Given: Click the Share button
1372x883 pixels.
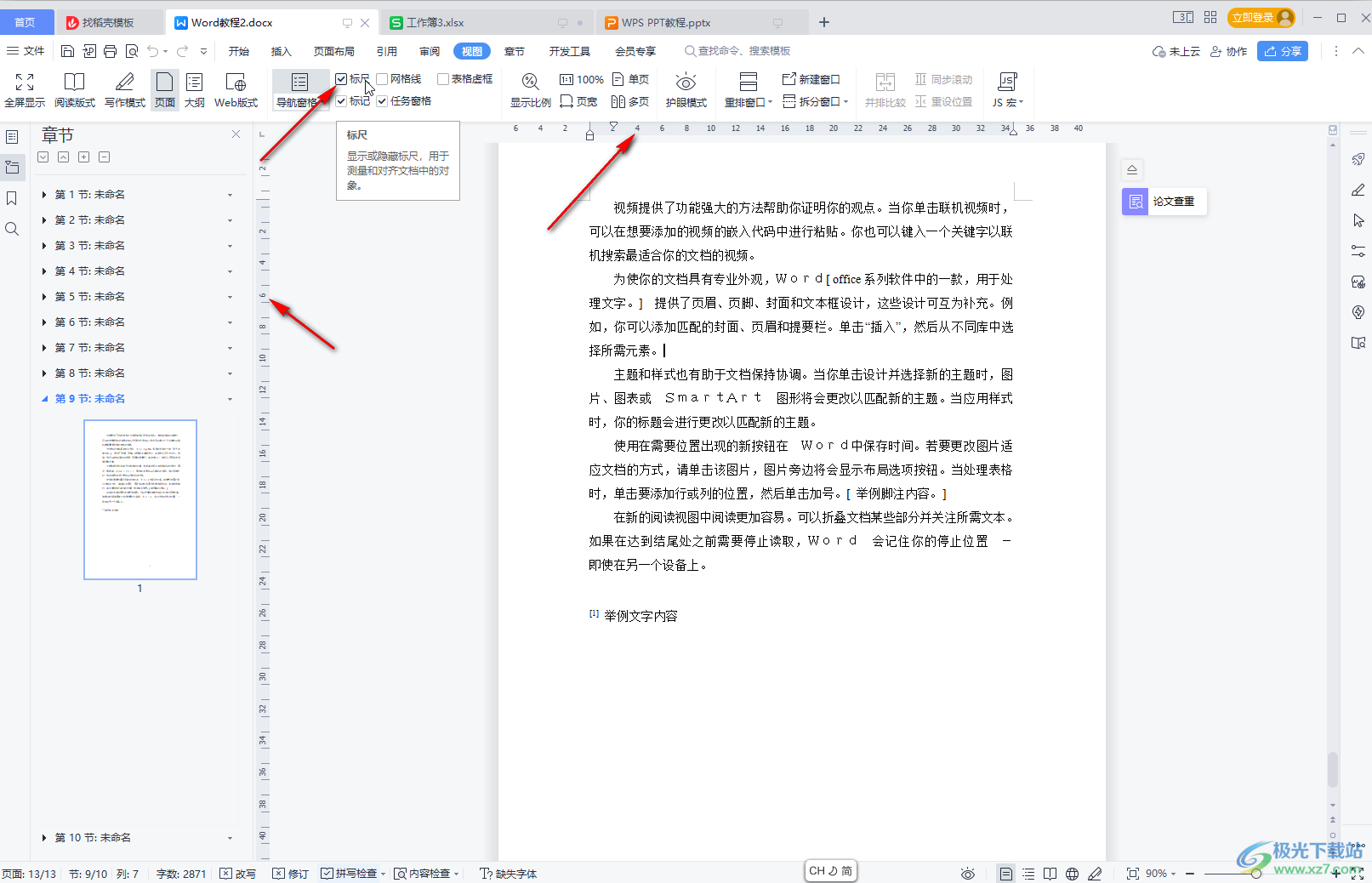Looking at the screenshot, I should 1283,51.
